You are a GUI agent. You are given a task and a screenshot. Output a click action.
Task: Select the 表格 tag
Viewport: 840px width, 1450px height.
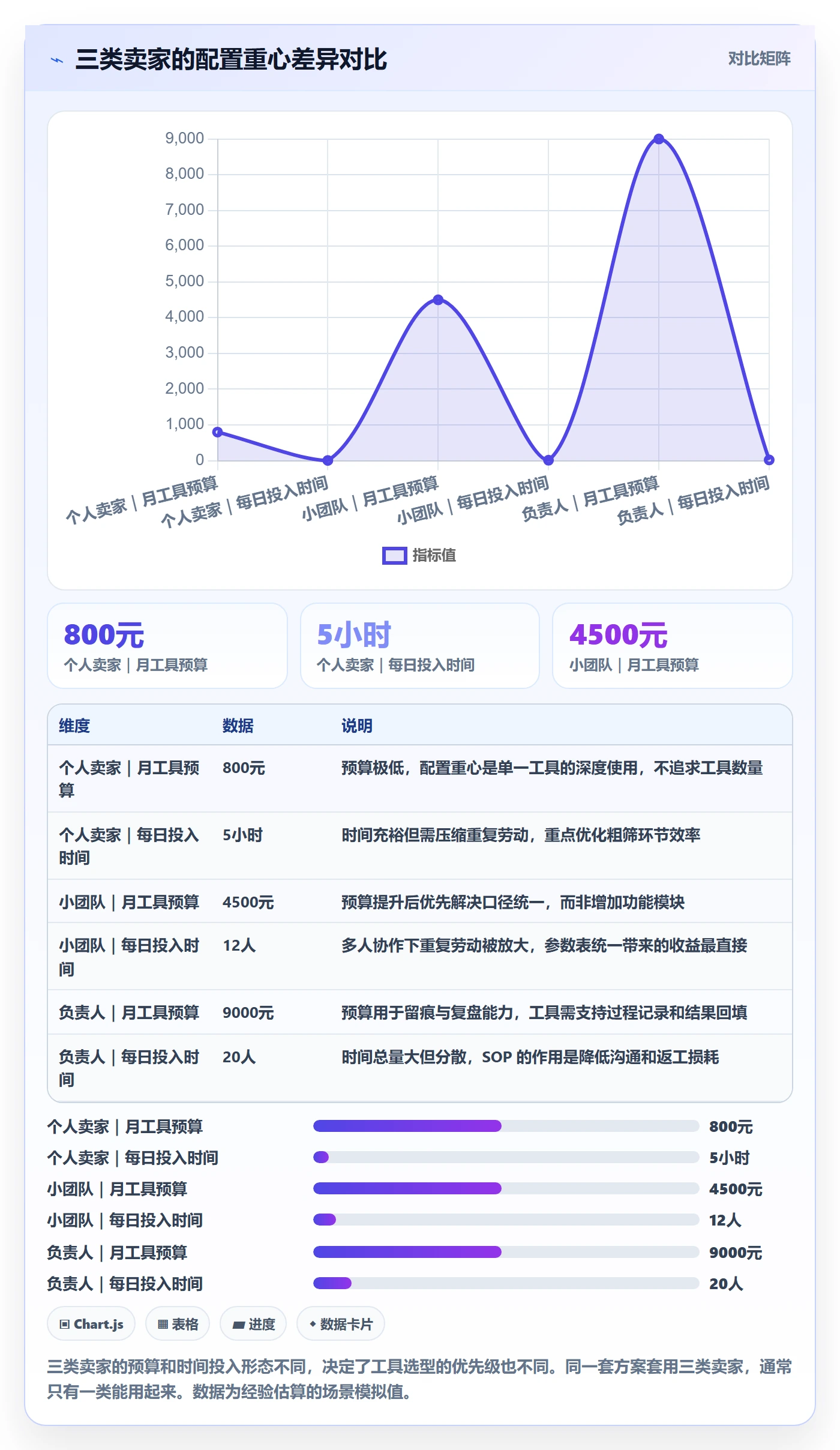[178, 1323]
